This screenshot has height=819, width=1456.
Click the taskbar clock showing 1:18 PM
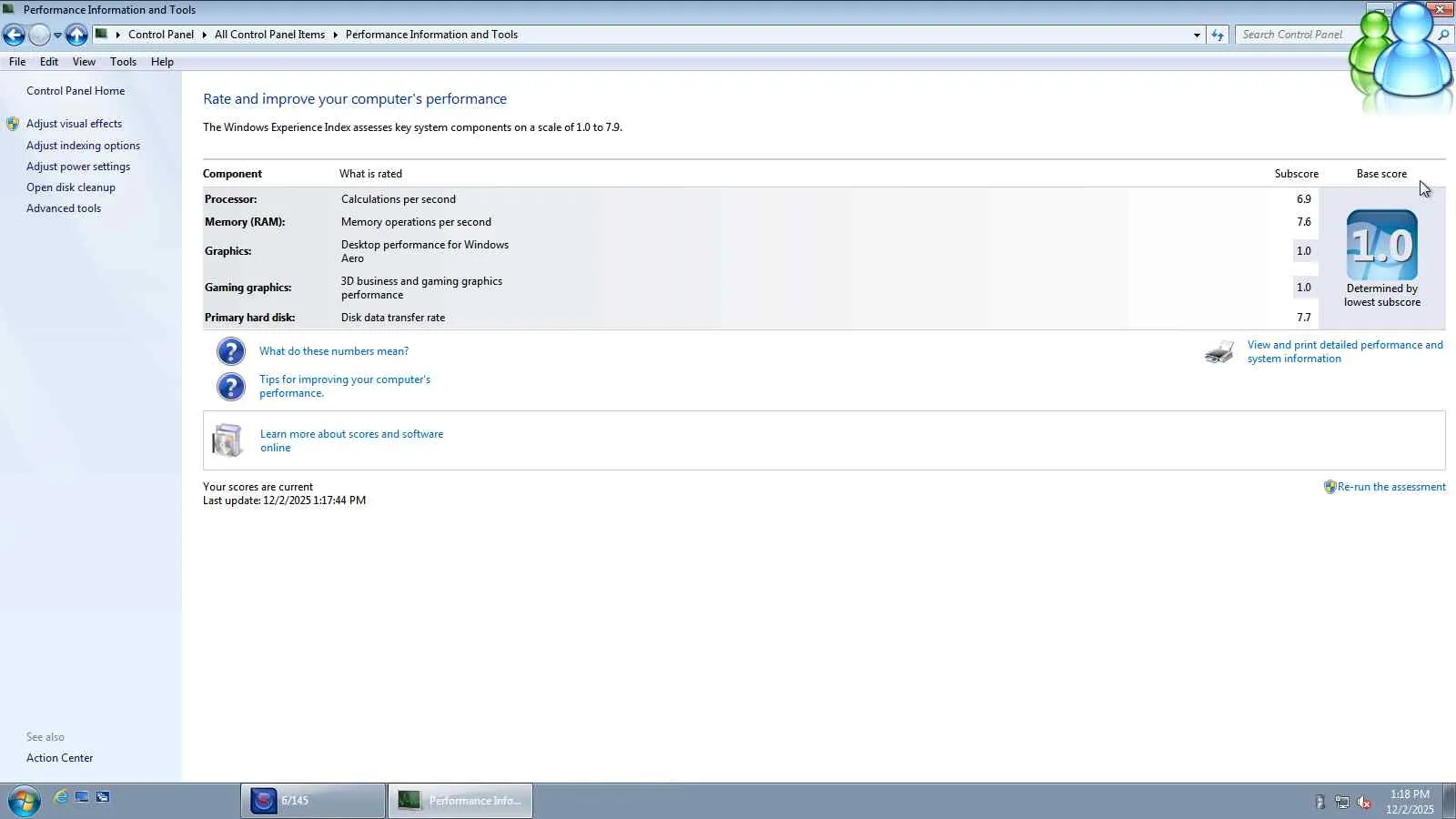[x=1410, y=802]
